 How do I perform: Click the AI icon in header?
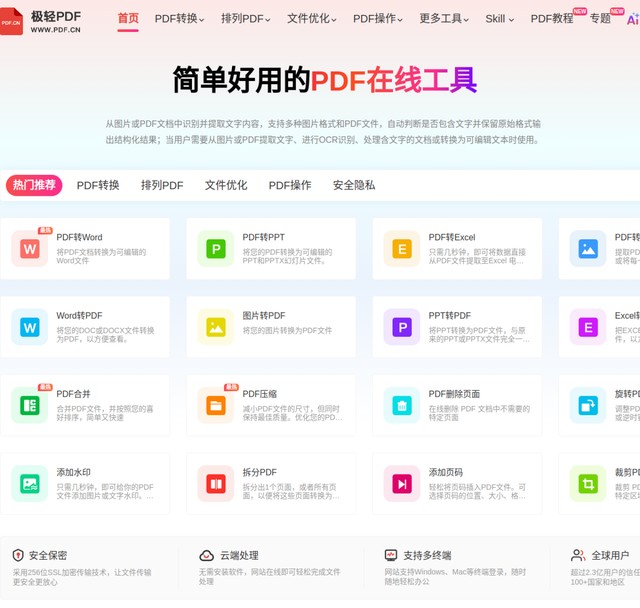(x=633, y=19)
